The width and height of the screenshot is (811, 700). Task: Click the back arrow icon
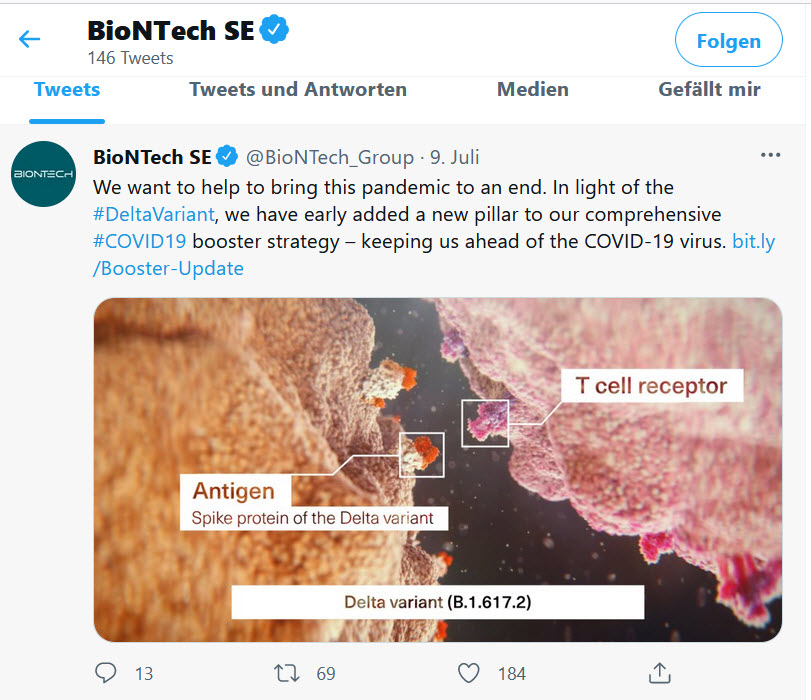[30, 40]
